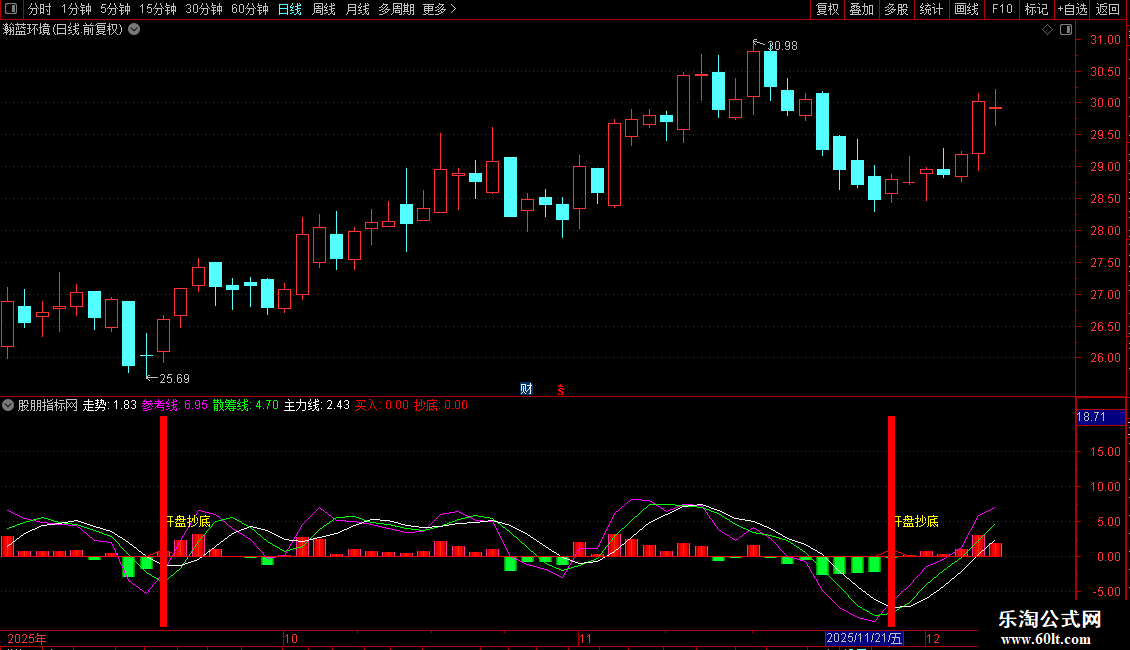Click the panel layout icon at top-left
1130x650 pixels.
tap(11, 9)
